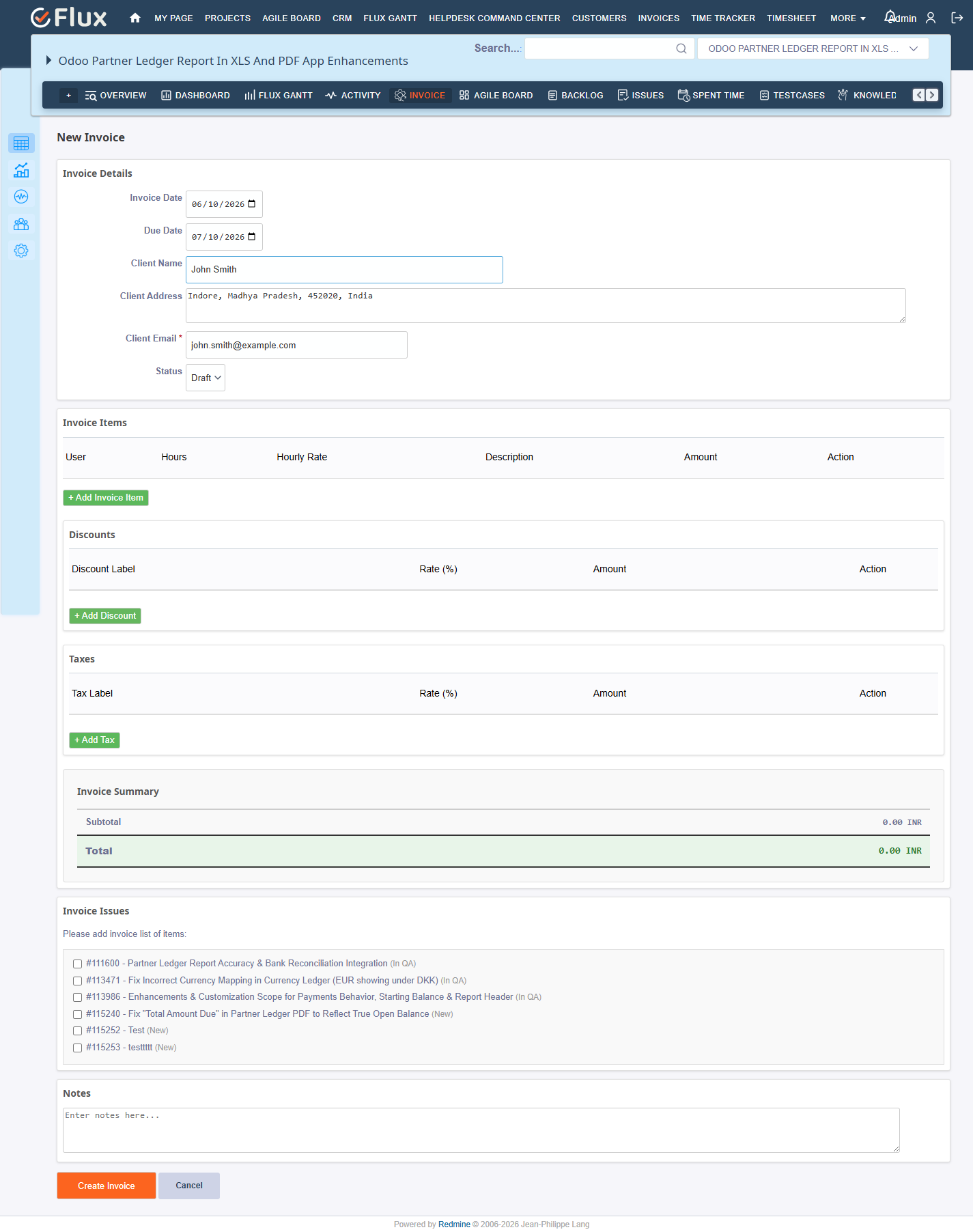Focus the Client Address text area

[x=546, y=305]
